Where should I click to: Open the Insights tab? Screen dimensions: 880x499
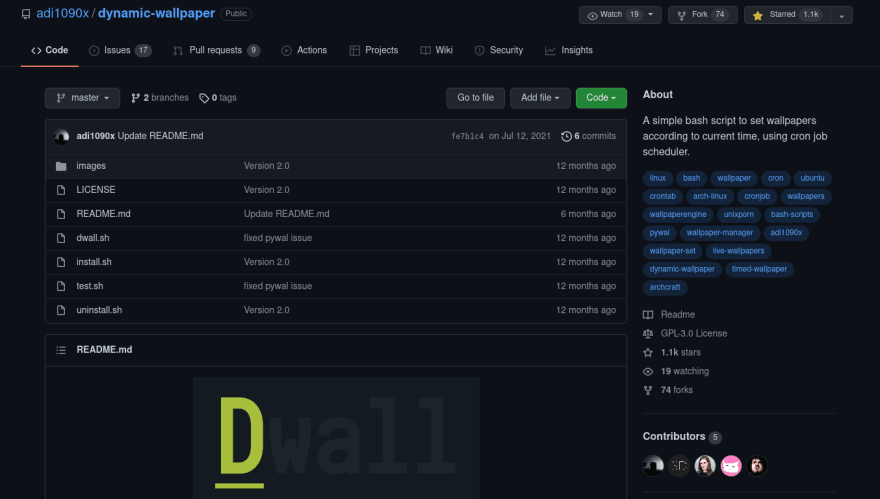(569, 51)
